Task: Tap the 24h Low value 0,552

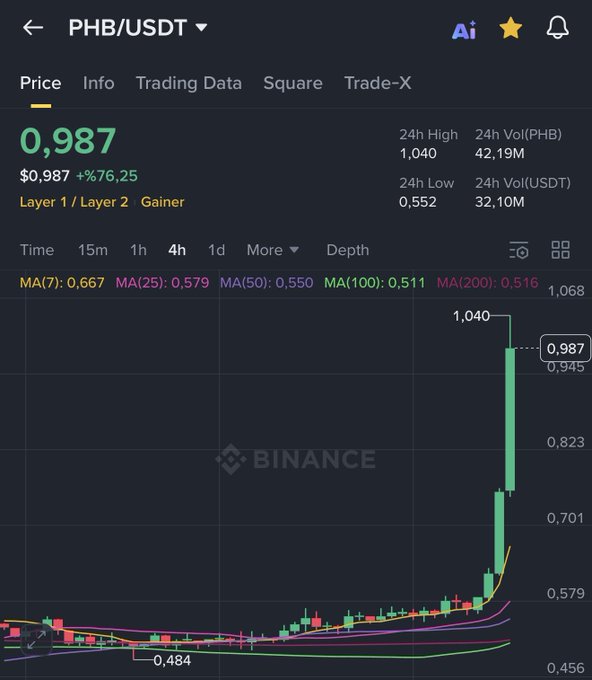Action: [x=418, y=202]
